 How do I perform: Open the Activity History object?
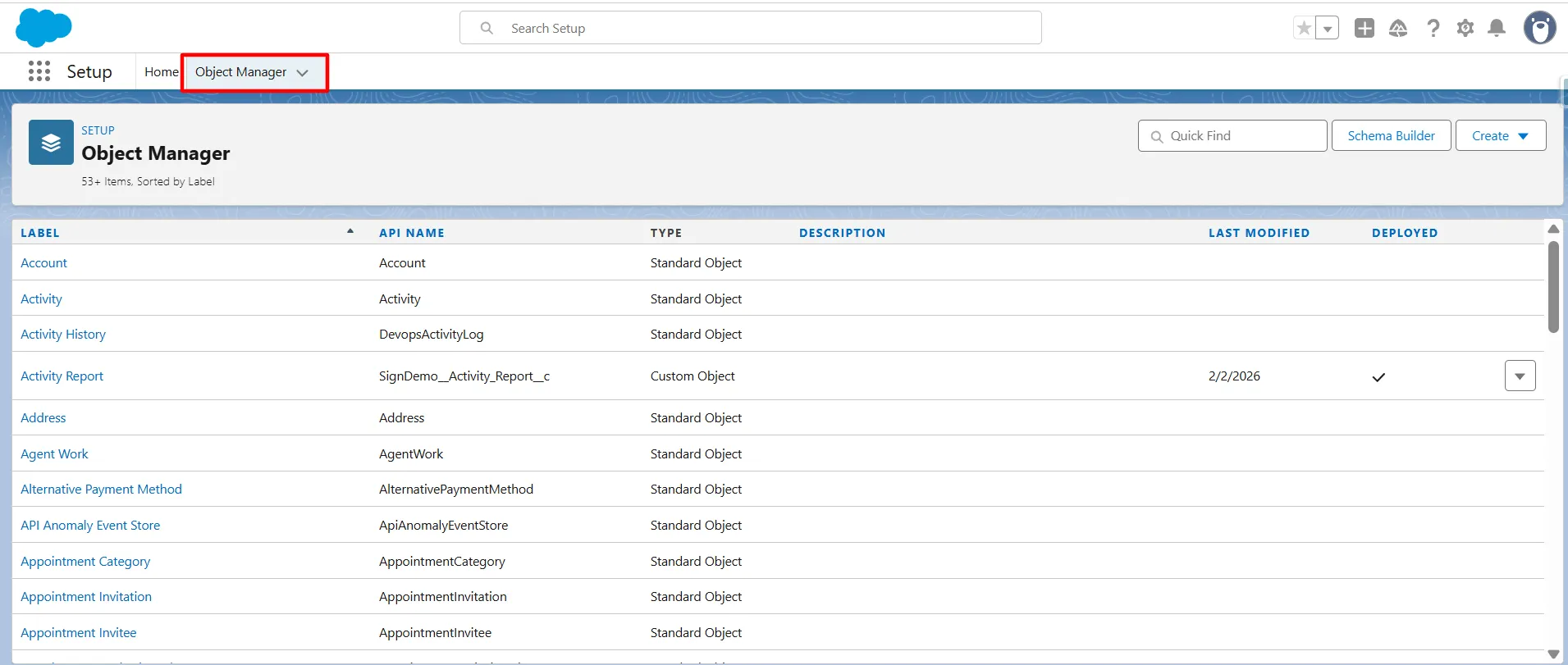point(63,335)
